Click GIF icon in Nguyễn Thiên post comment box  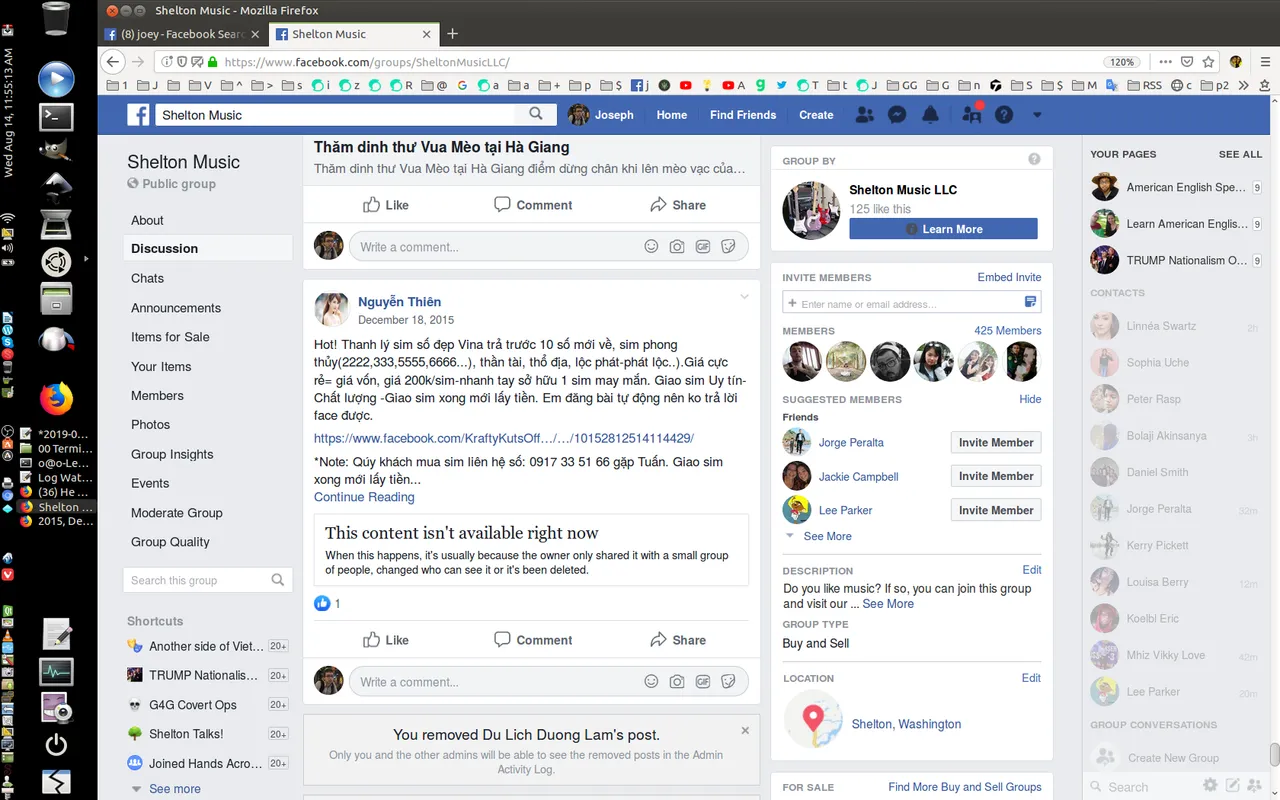click(x=703, y=682)
